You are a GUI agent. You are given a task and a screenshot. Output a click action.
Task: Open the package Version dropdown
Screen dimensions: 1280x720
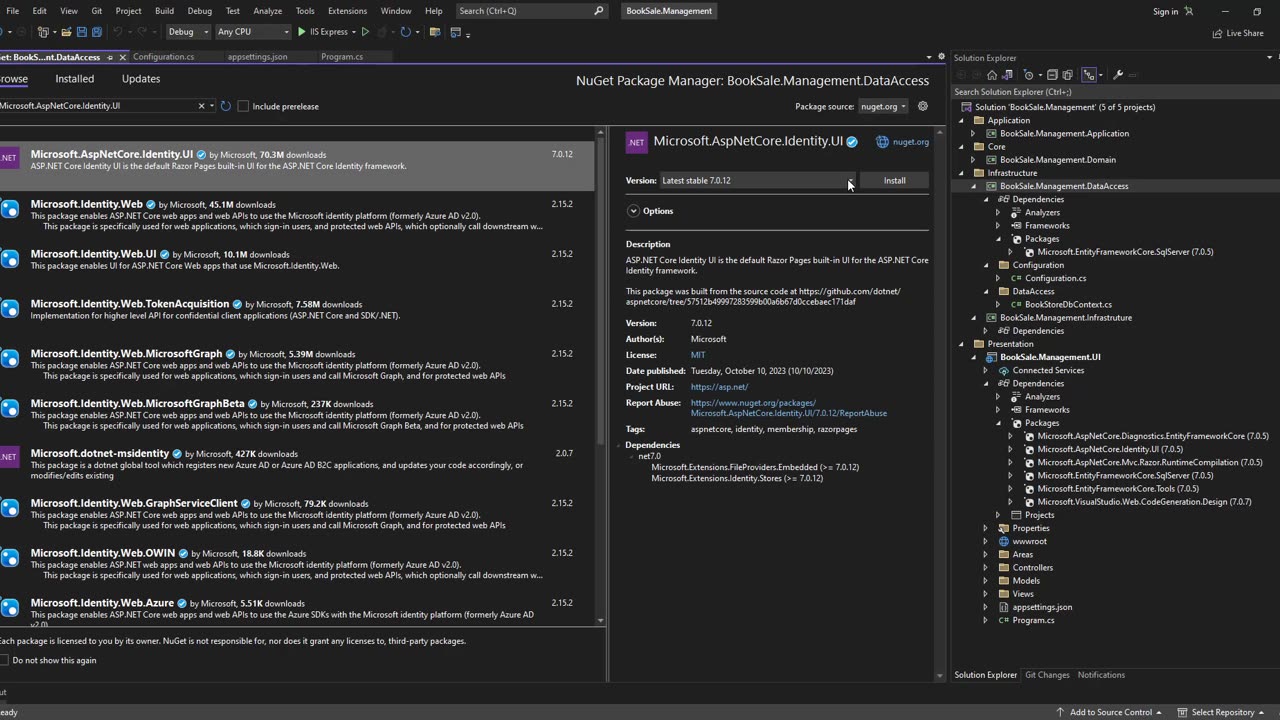tap(758, 181)
